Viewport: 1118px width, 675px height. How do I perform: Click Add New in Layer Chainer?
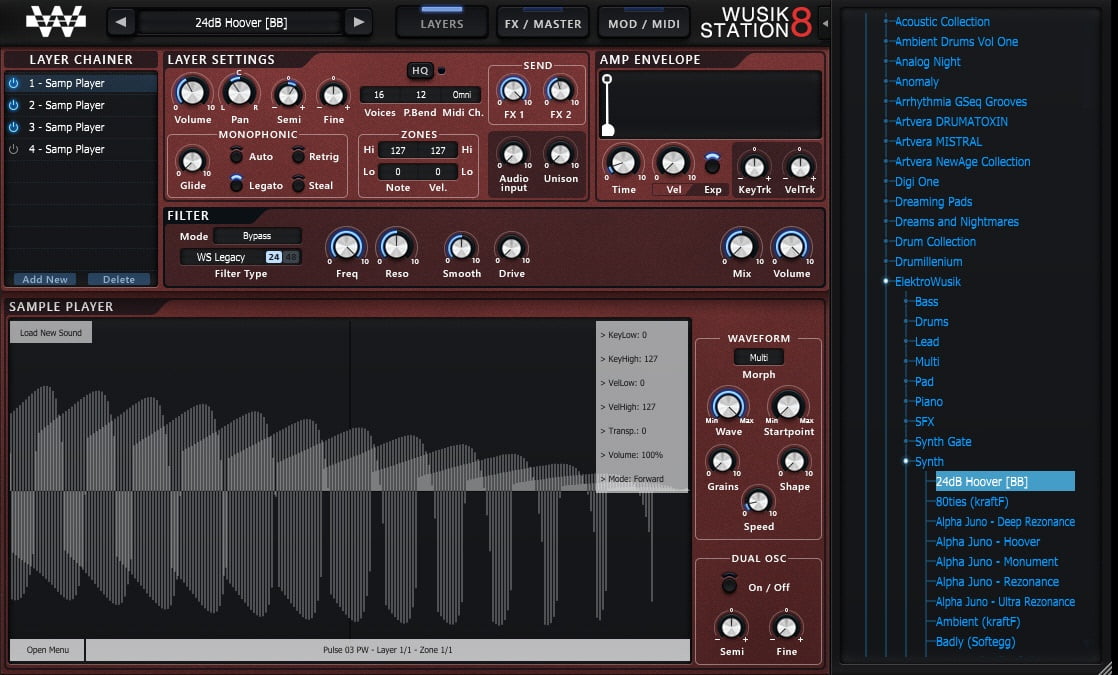pos(45,279)
